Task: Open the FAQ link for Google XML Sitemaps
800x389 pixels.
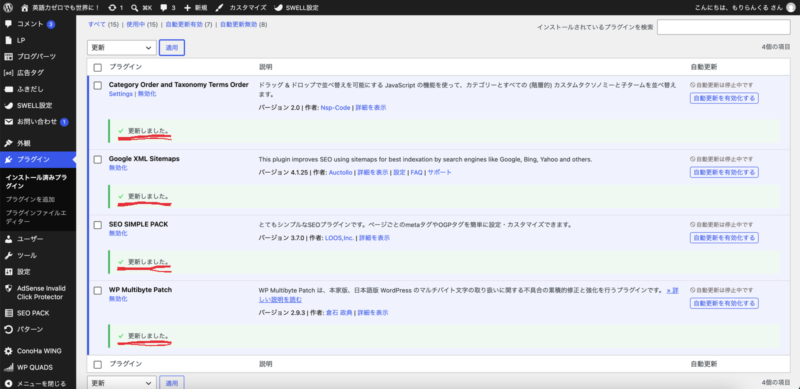Action: point(416,173)
